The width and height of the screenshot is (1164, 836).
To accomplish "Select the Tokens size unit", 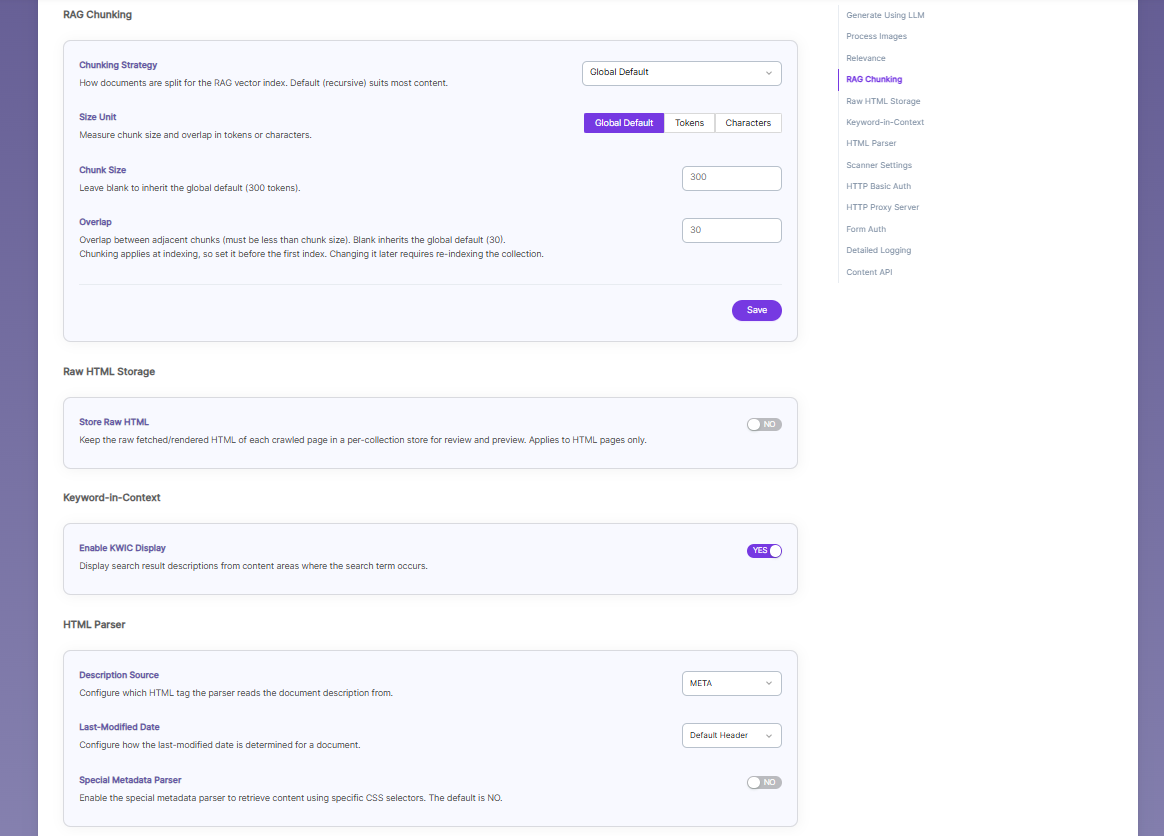I will (689, 123).
